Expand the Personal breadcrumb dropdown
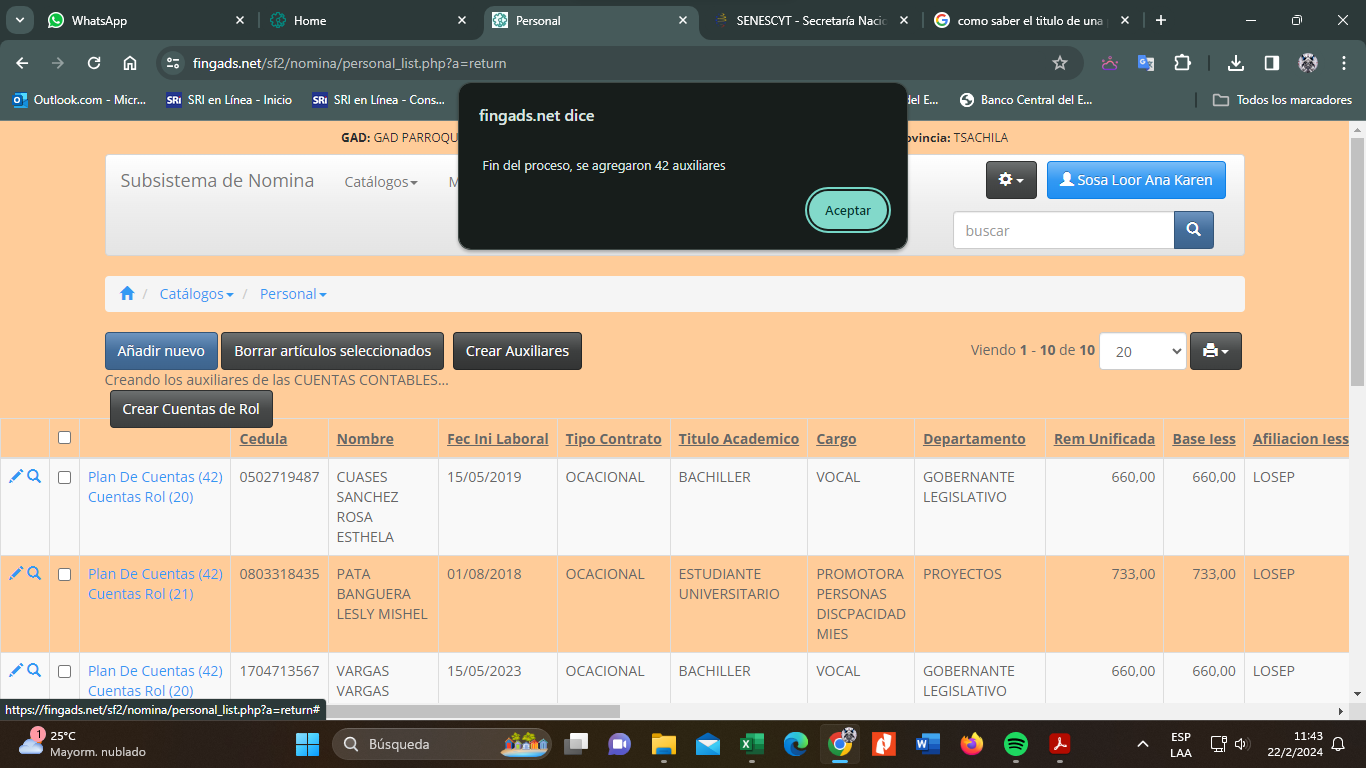The image size is (1366, 768). point(293,294)
